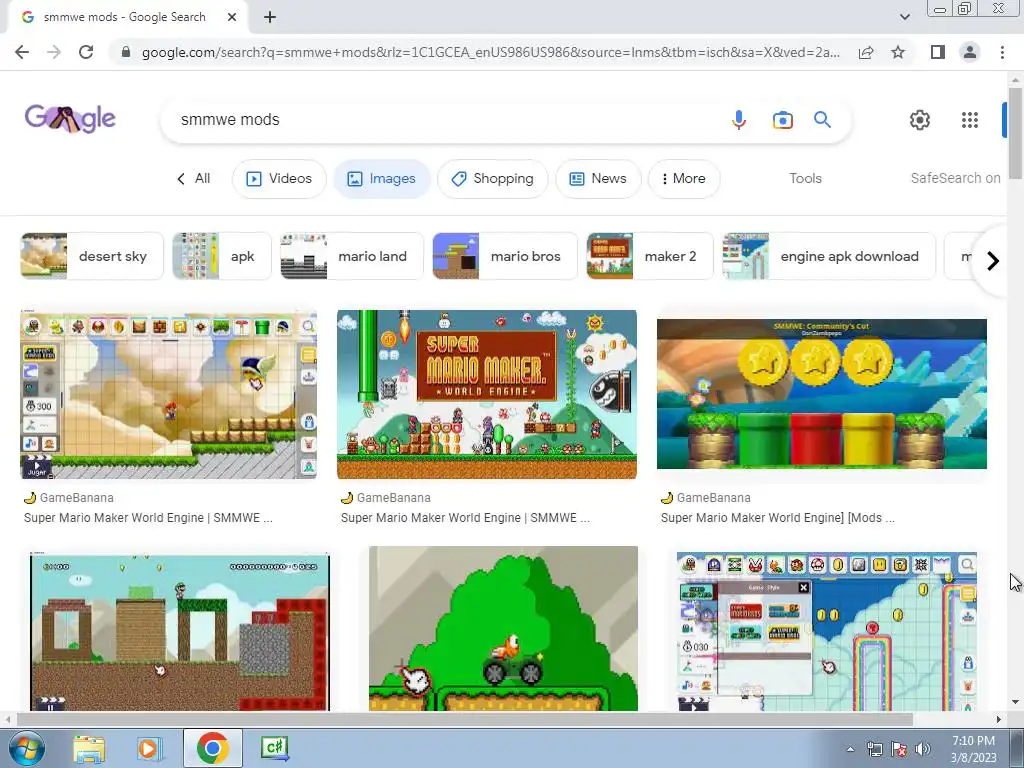
Task: Show hidden system tray icons
Action: point(850,749)
